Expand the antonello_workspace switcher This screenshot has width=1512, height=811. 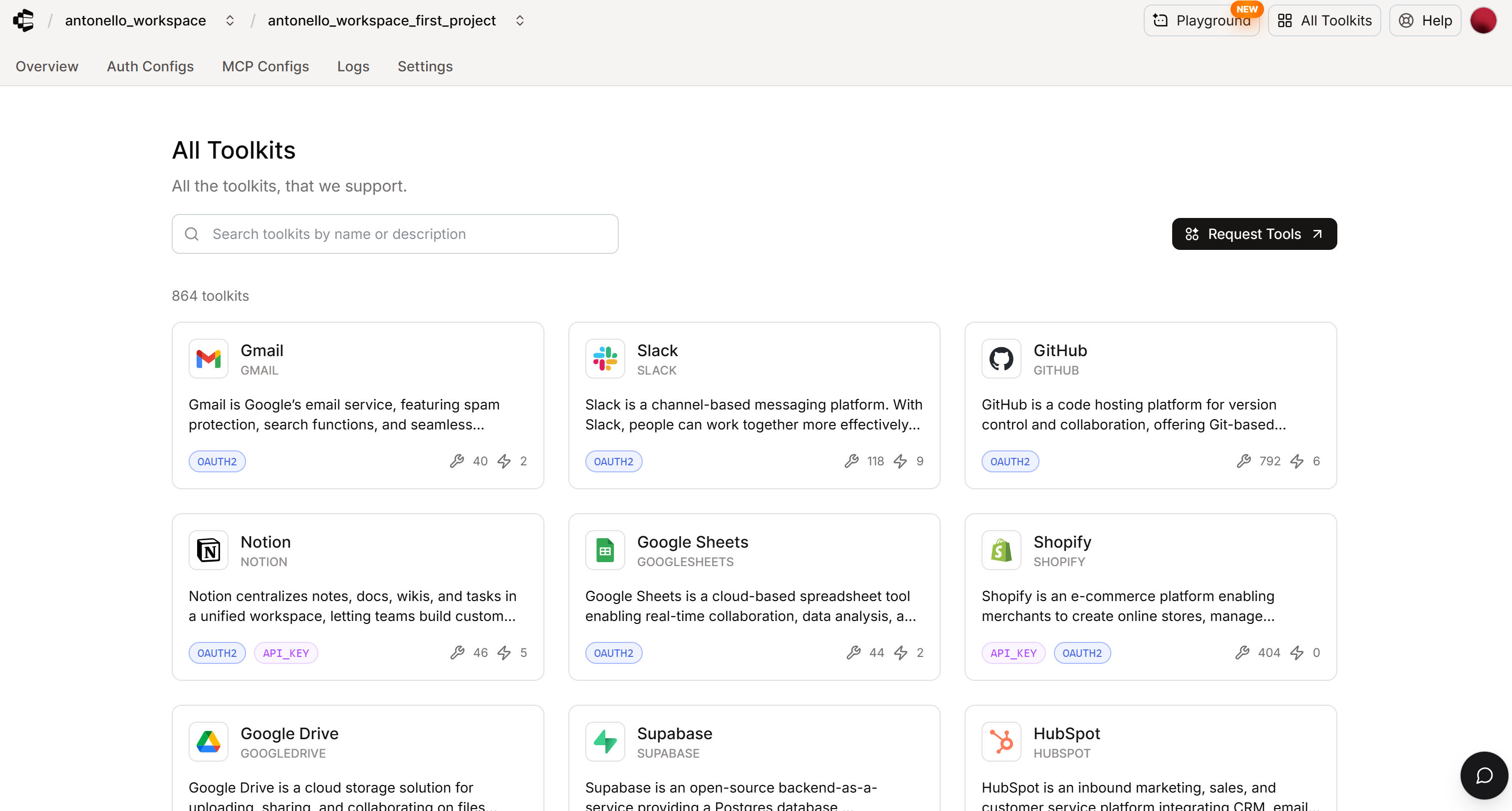(230, 20)
